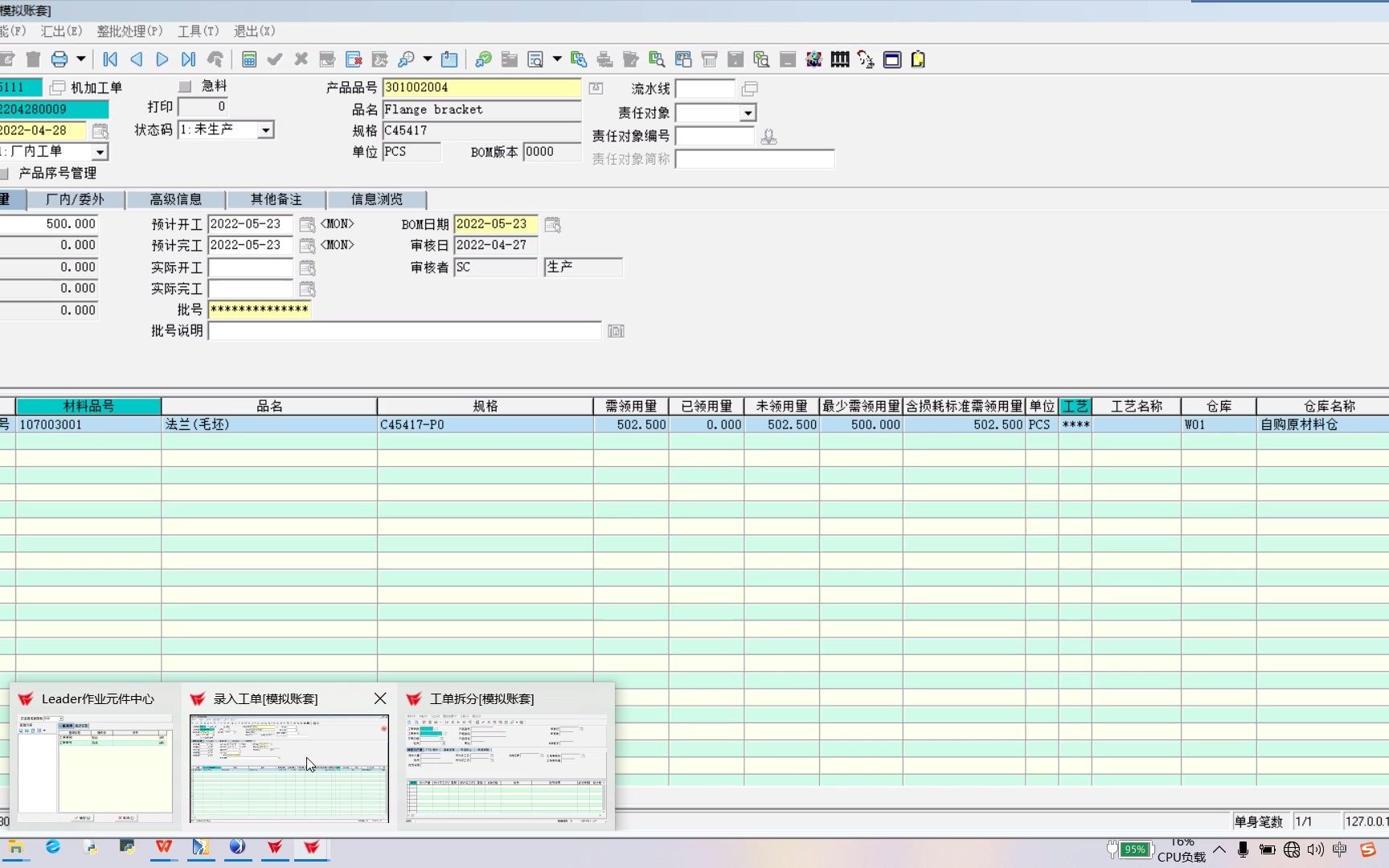1389x868 pixels.
Task: Toggle the 急料 checkbox
Action: 185,86
